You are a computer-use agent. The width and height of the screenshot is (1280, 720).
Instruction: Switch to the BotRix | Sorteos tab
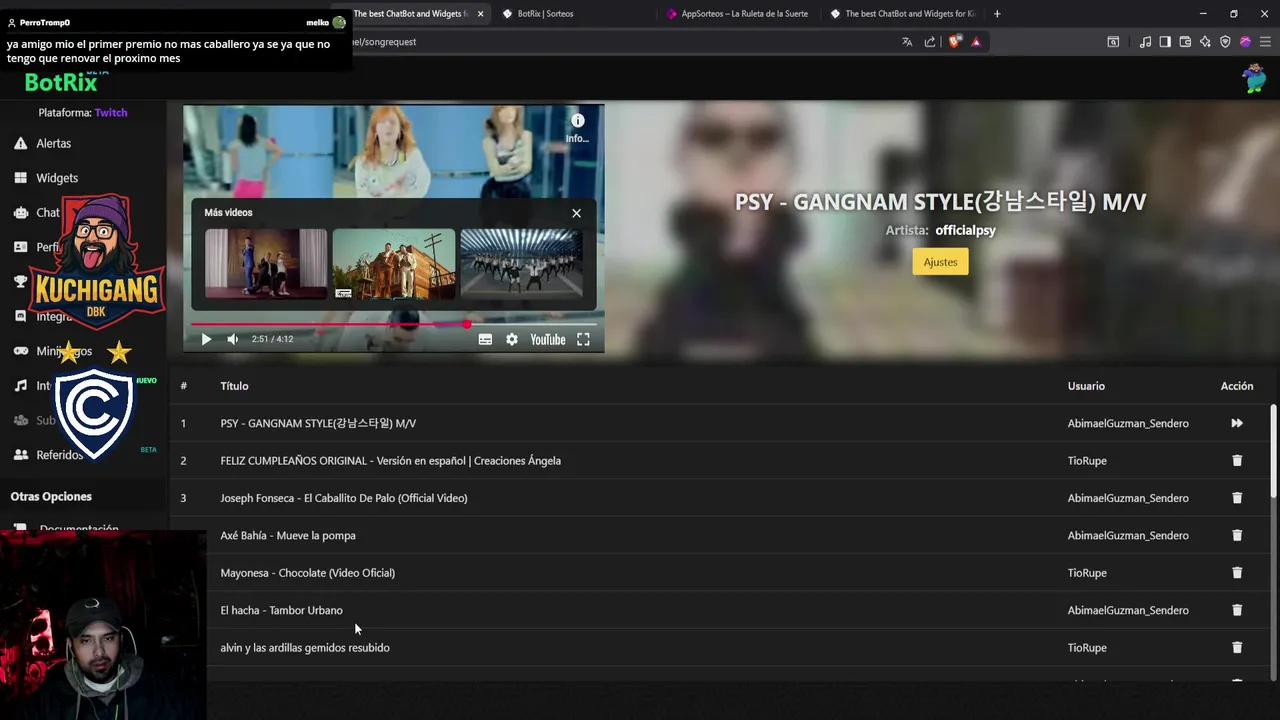[545, 14]
